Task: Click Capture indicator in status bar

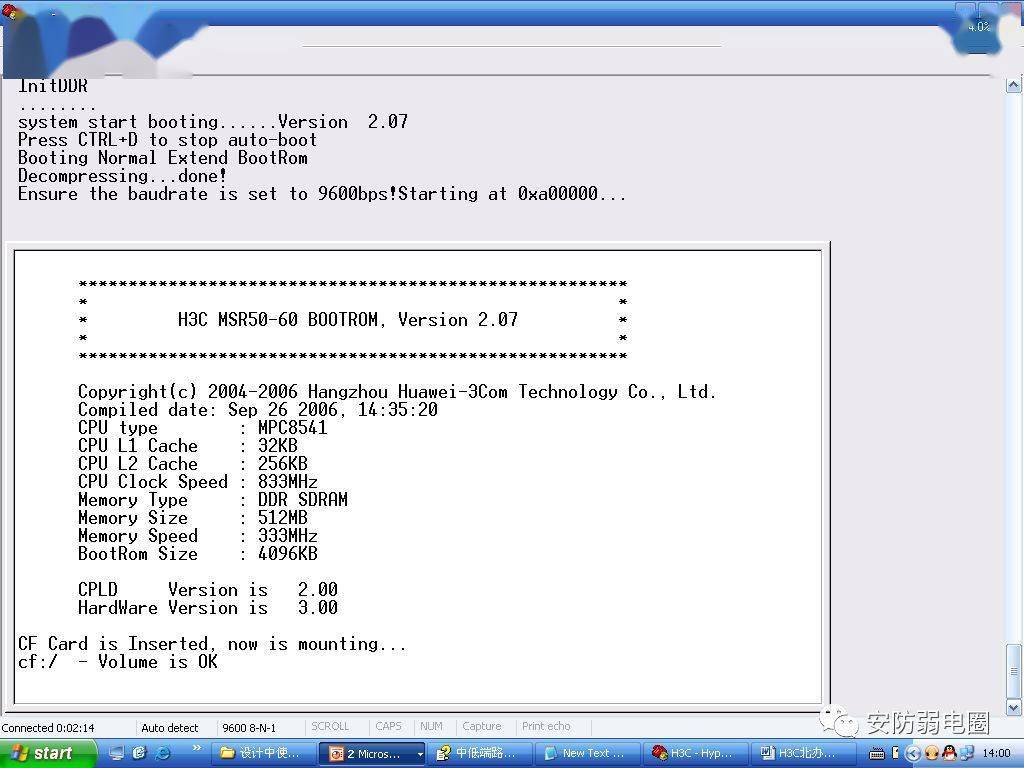Action: [x=482, y=726]
